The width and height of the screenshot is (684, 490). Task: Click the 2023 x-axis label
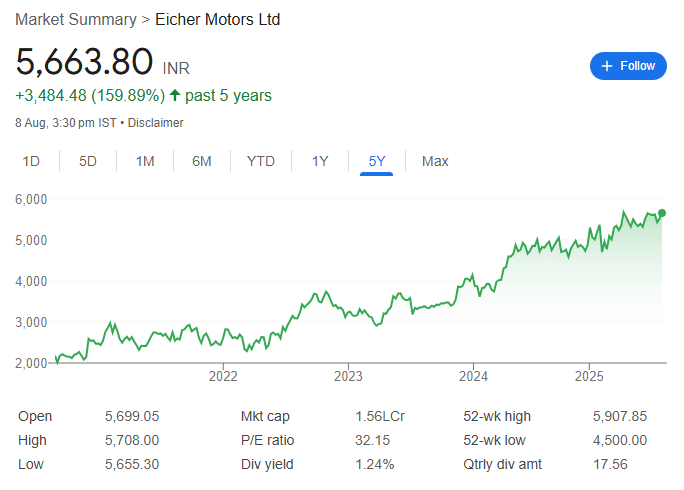(348, 376)
